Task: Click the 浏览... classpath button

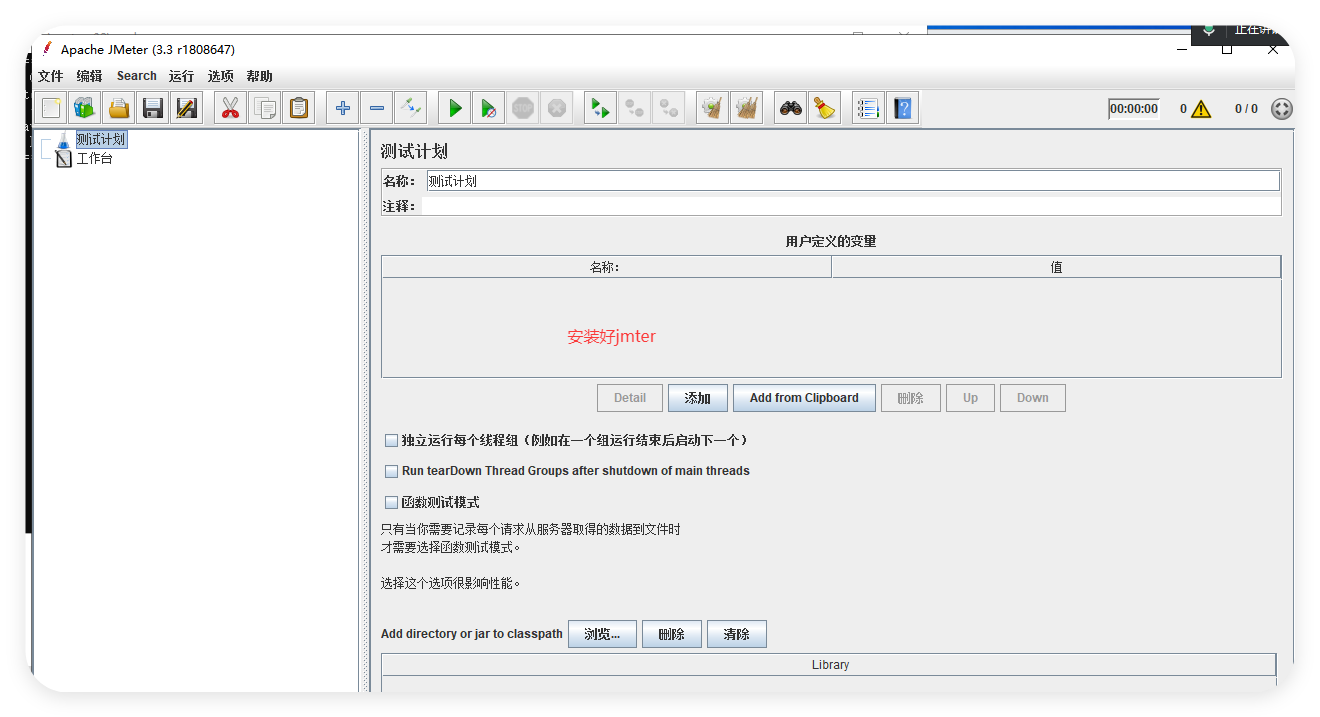Action: pyautogui.click(x=602, y=634)
